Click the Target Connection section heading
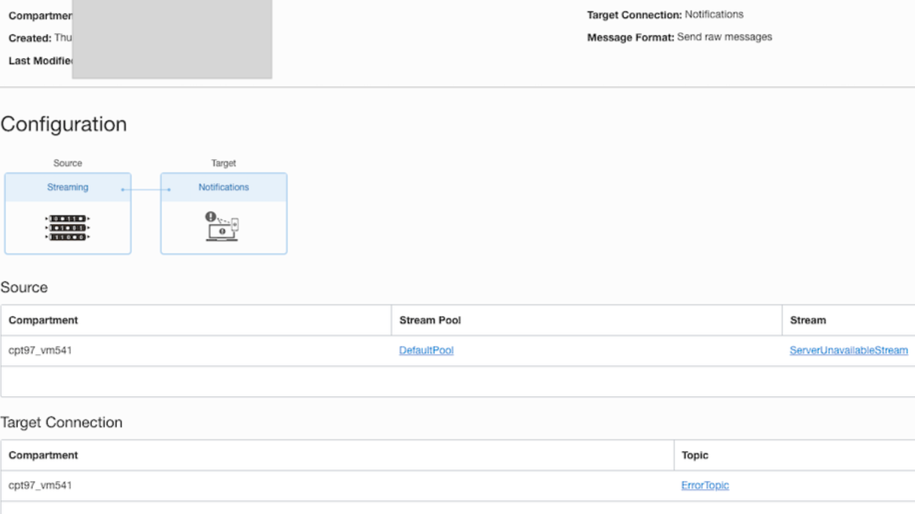Screen dimensions: 915x514 pos(61,422)
